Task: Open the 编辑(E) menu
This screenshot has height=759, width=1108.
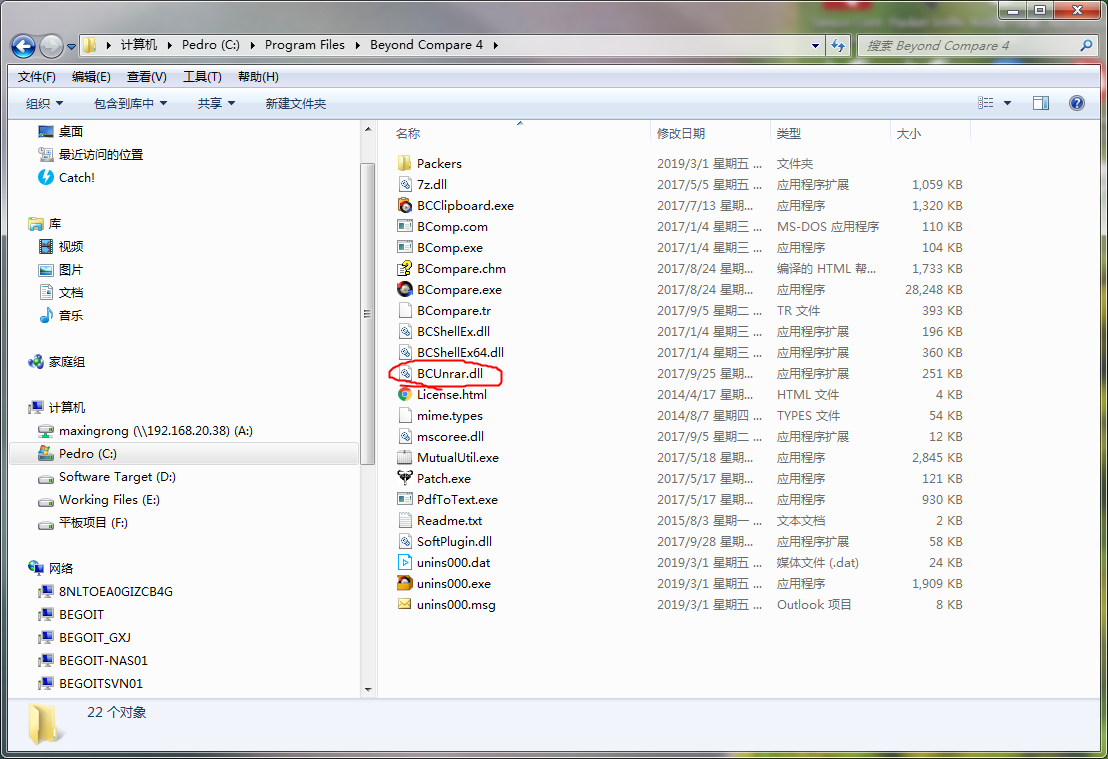Action: point(91,76)
